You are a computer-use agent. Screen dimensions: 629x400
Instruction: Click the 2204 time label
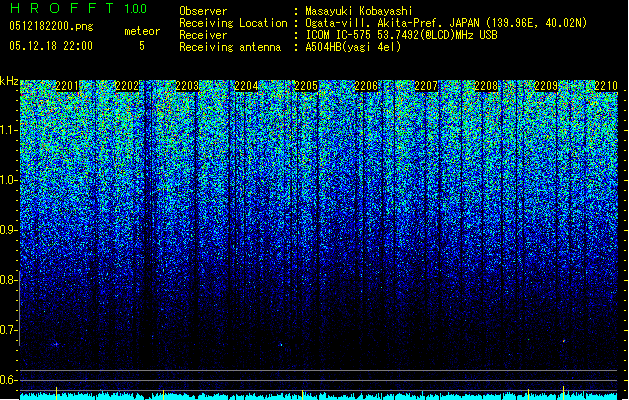pos(246,86)
